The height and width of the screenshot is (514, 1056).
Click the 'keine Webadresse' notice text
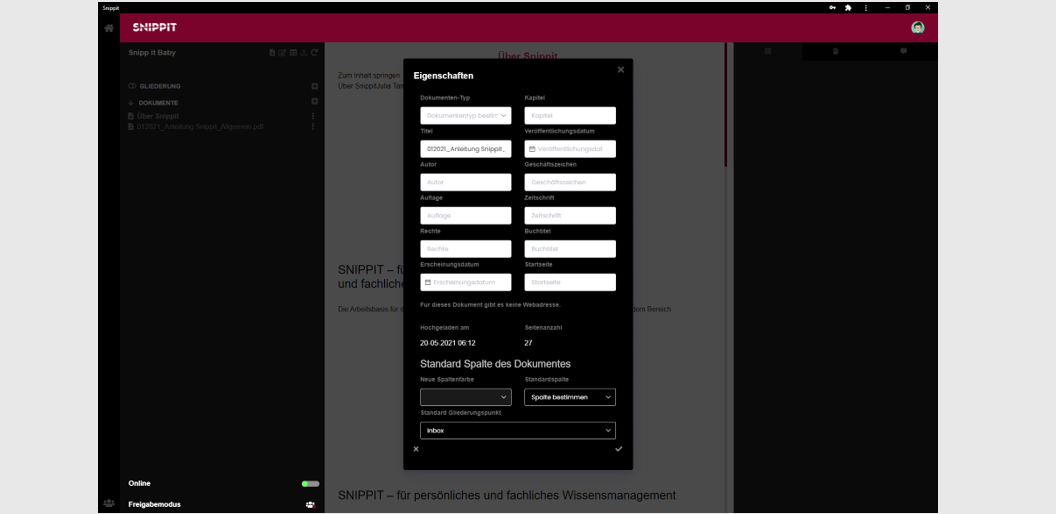[x=490, y=305]
